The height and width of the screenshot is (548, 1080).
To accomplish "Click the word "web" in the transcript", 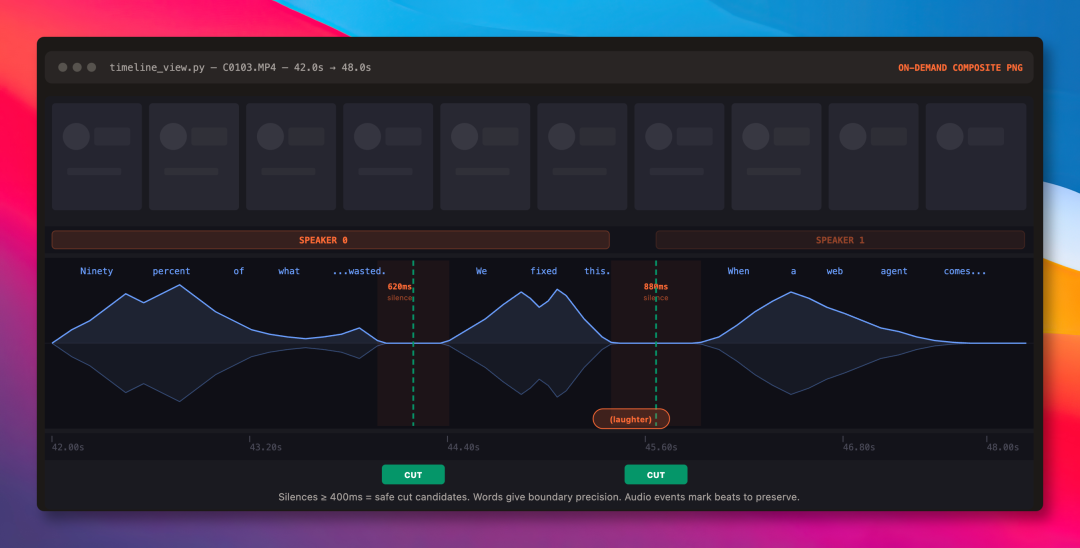I will (x=835, y=271).
